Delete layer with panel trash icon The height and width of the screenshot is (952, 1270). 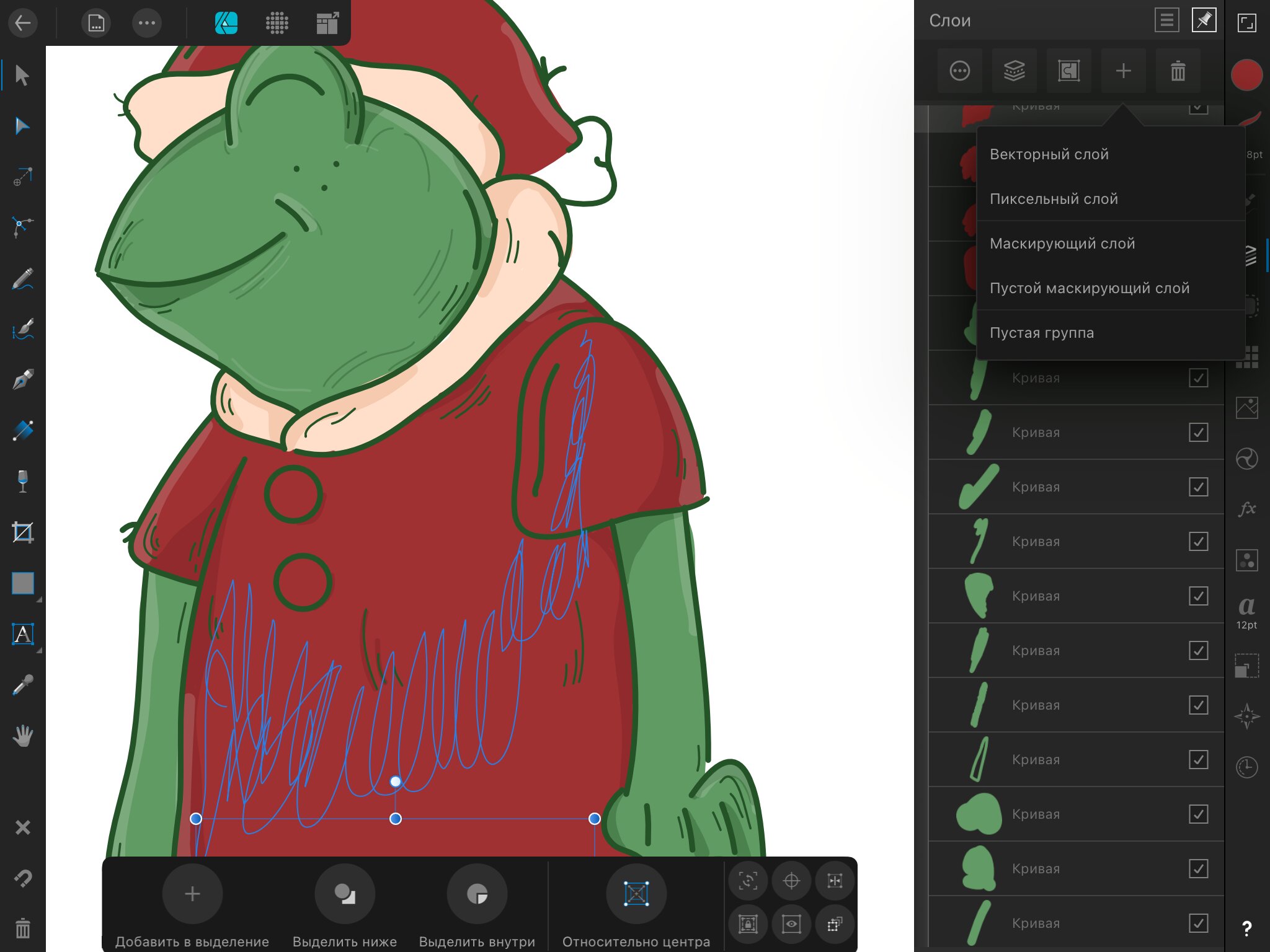pos(1178,71)
